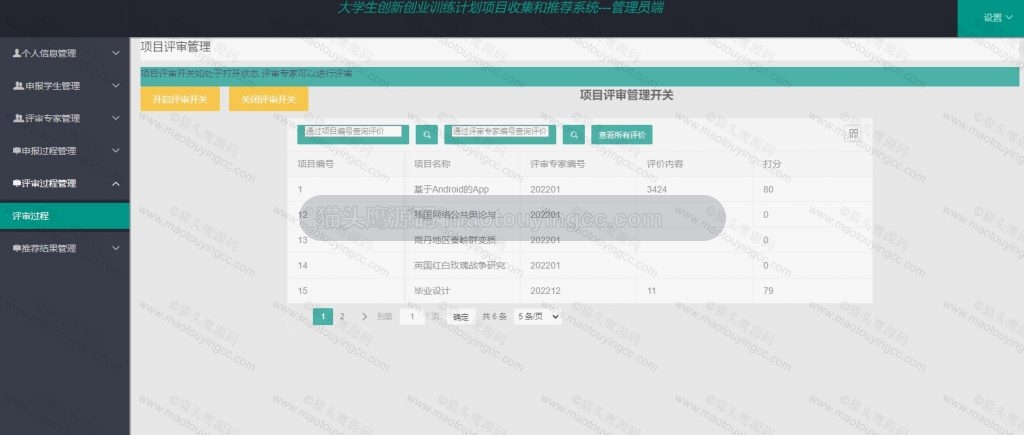Click the 关闭评审开关 button
The width and height of the screenshot is (1024, 435).
point(268,99)
